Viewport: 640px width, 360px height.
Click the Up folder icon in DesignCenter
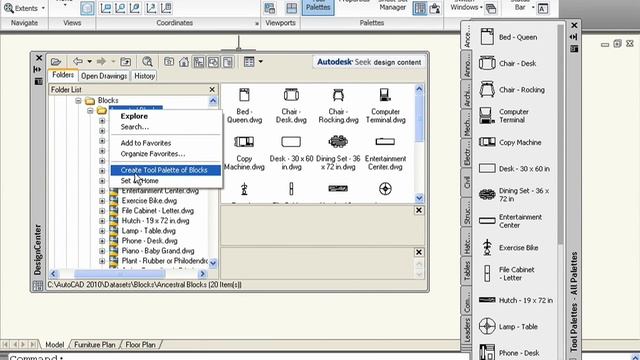tap(126, 62)
